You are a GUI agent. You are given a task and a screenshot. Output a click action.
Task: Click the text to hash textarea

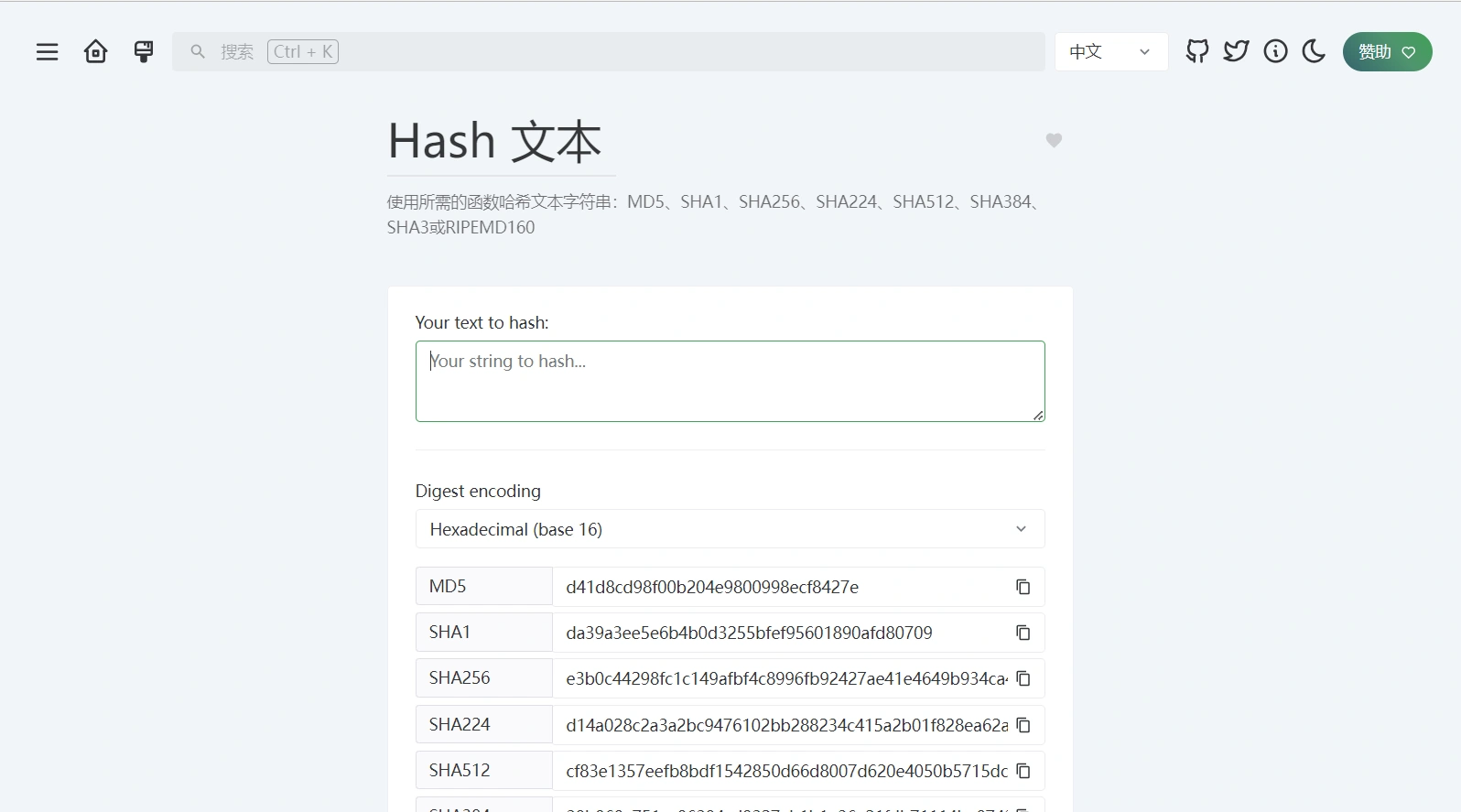pyautogui.click(x=730, y=381)
